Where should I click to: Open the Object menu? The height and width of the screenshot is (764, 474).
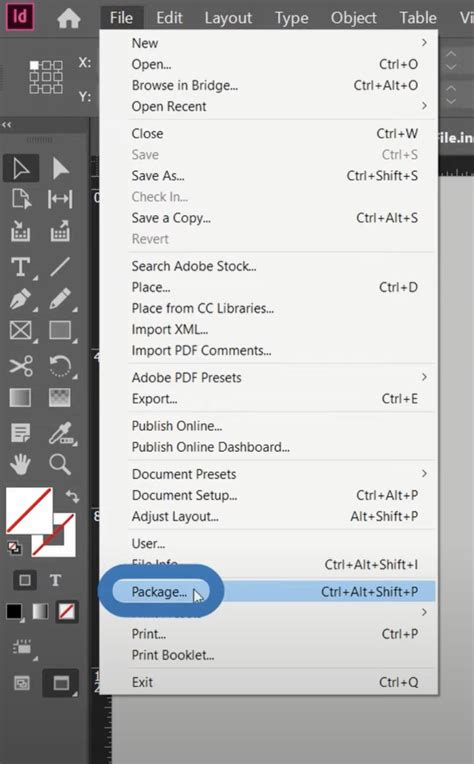point(353,18)
